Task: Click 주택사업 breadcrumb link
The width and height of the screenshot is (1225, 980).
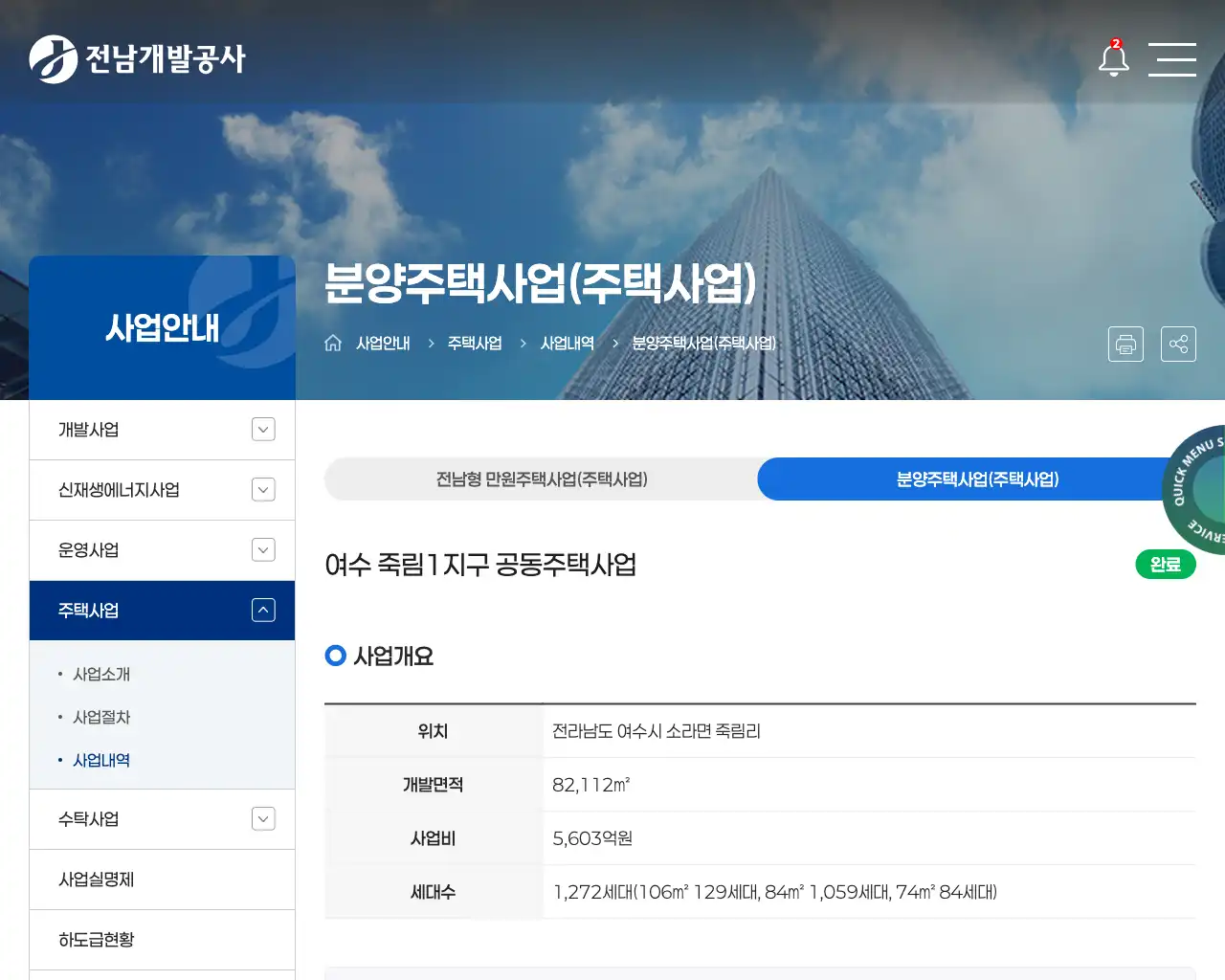Action: (x=475, y=343)
